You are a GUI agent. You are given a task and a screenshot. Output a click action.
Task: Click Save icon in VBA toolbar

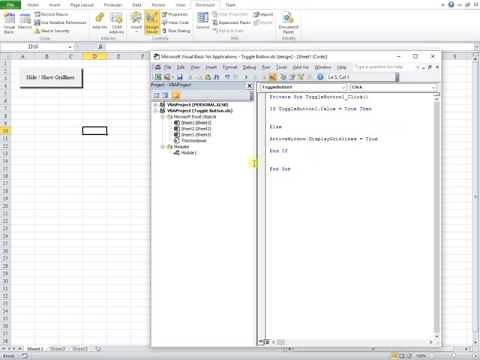pyautogui.click(x=180, y=77)
